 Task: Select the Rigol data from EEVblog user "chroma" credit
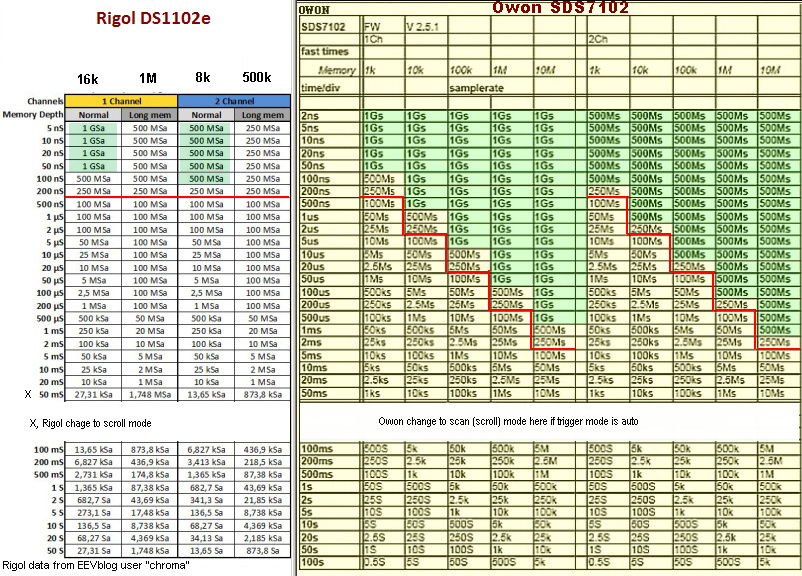coord(96,565)
